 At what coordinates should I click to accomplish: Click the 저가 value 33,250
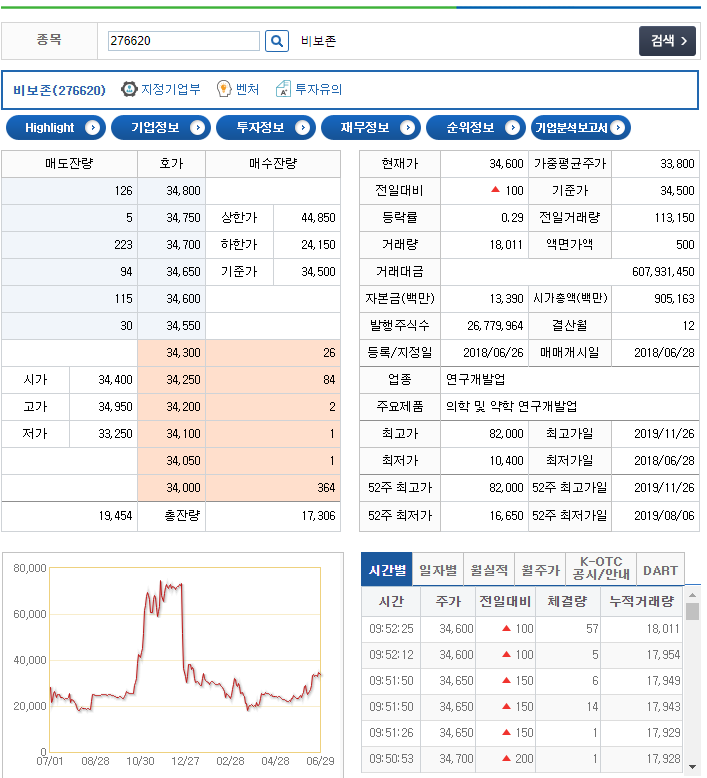pyautogui.click(x=115, y=434)
